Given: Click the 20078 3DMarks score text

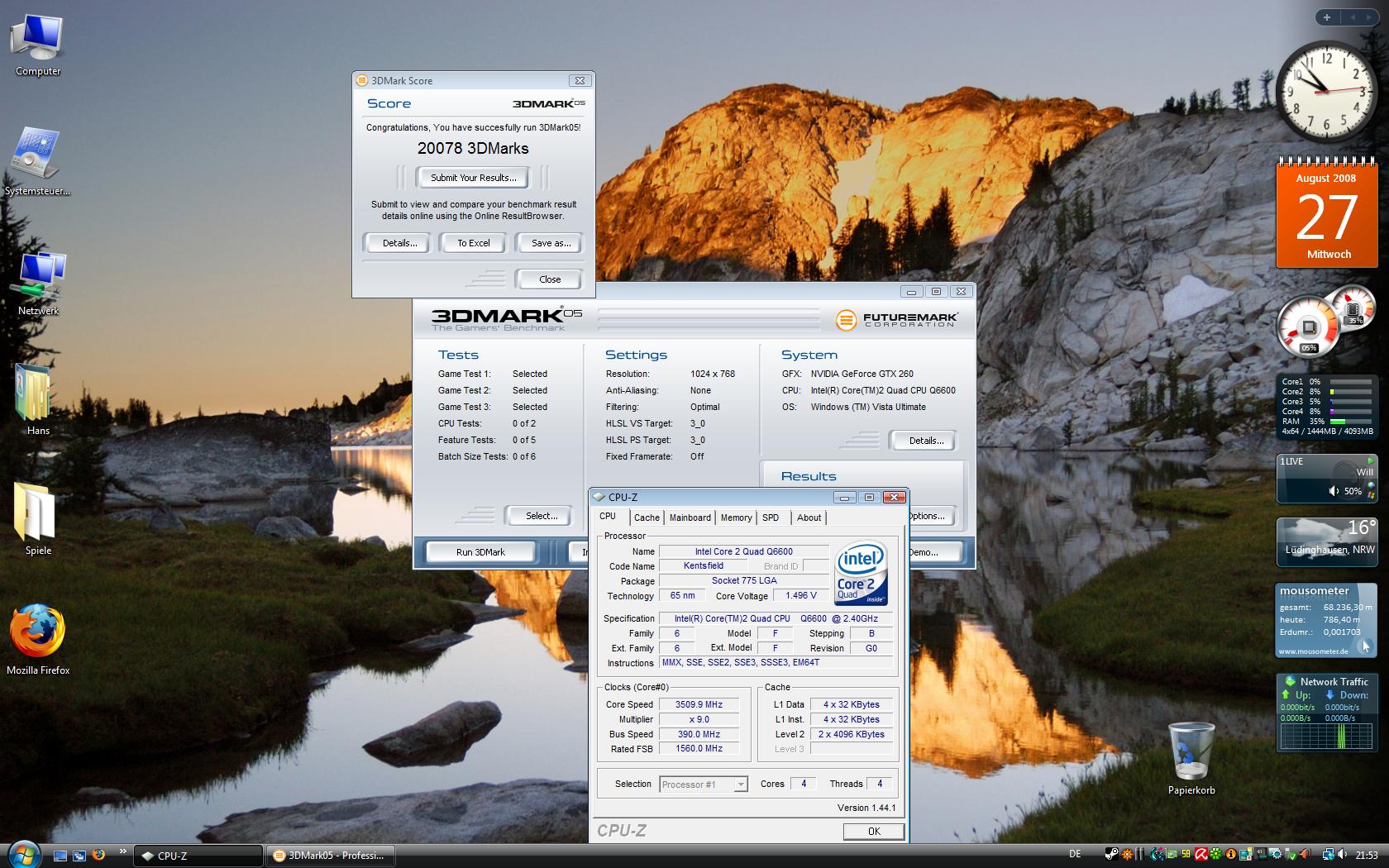Looking at the screenshot, I should 473,148.
